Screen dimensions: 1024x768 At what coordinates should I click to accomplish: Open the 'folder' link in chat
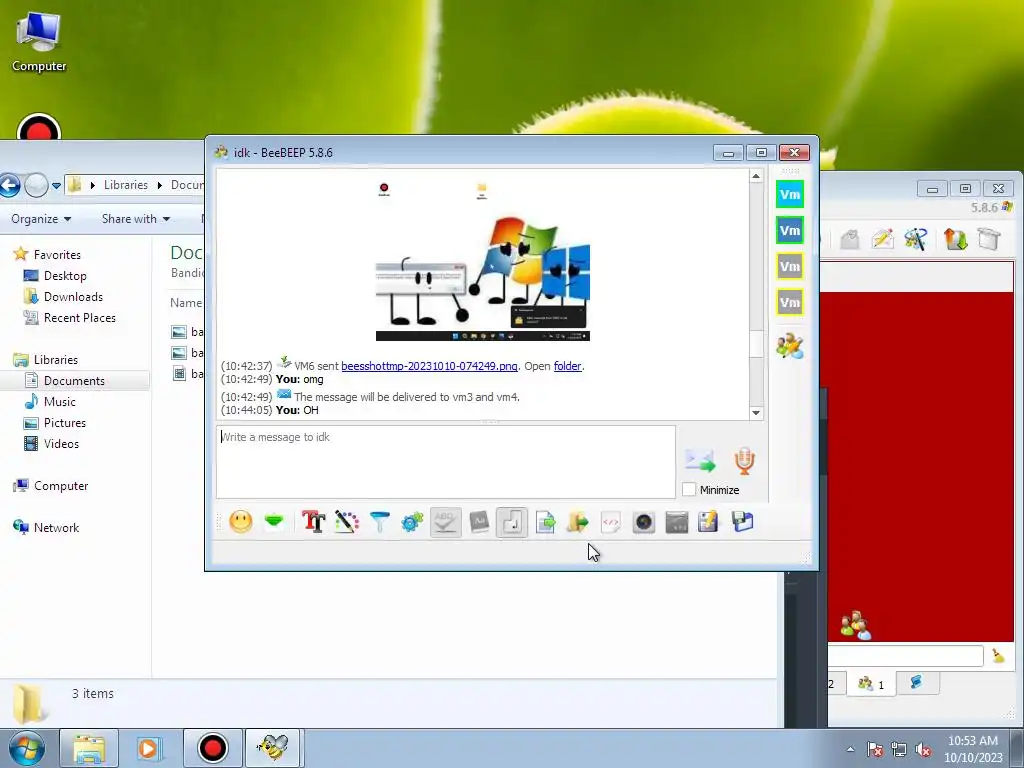pos(567,366)
